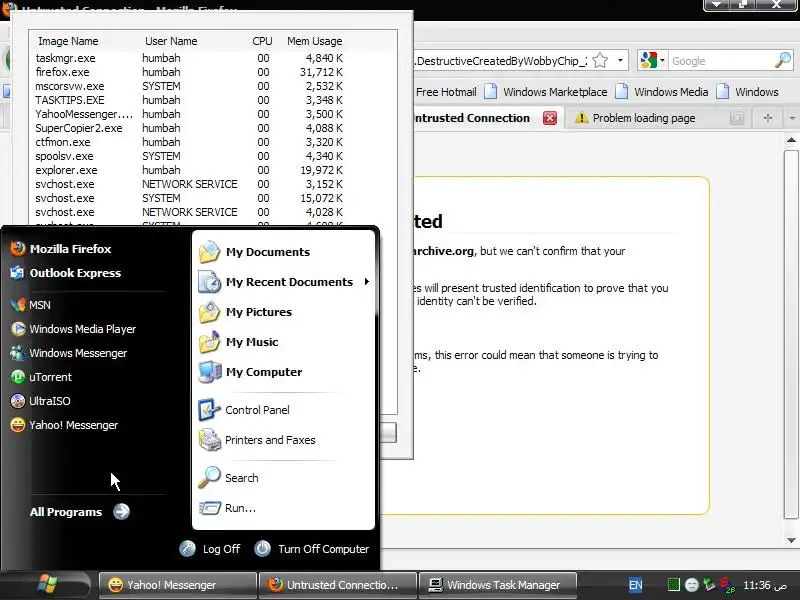This screenshot has height=600, width=800.
Task: Switch to Windows Task Manager taskbar item
Action: pyautogui.click(x=497, y=585)
